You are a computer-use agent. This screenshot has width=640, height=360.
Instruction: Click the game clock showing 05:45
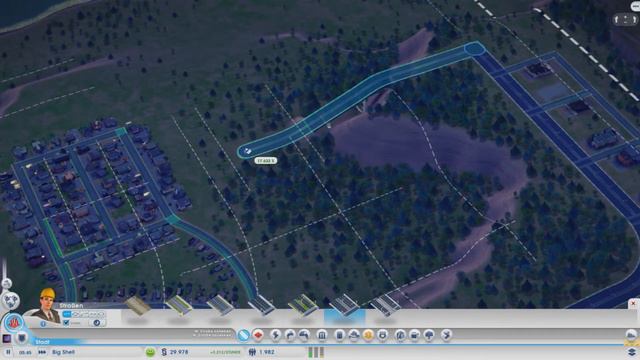pos(25,352)
